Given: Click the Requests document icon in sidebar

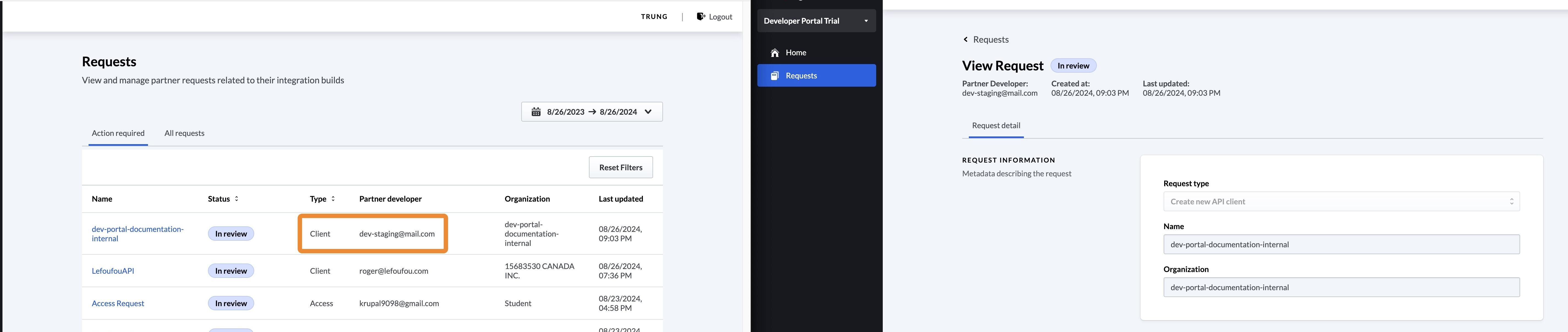Looking at the screenshot, I should pos(775,76).
